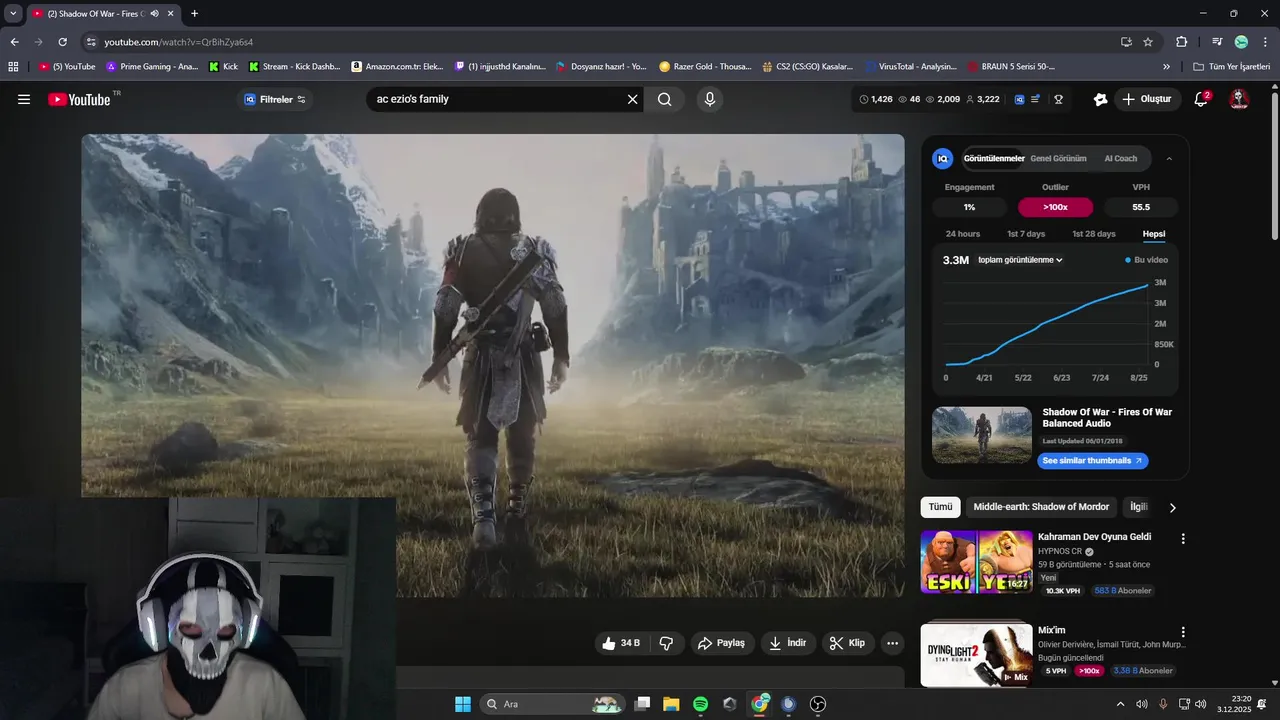Open options menu for Mix'im playlist
Screen dimensions: 1280x720
tap(1183, 632)
